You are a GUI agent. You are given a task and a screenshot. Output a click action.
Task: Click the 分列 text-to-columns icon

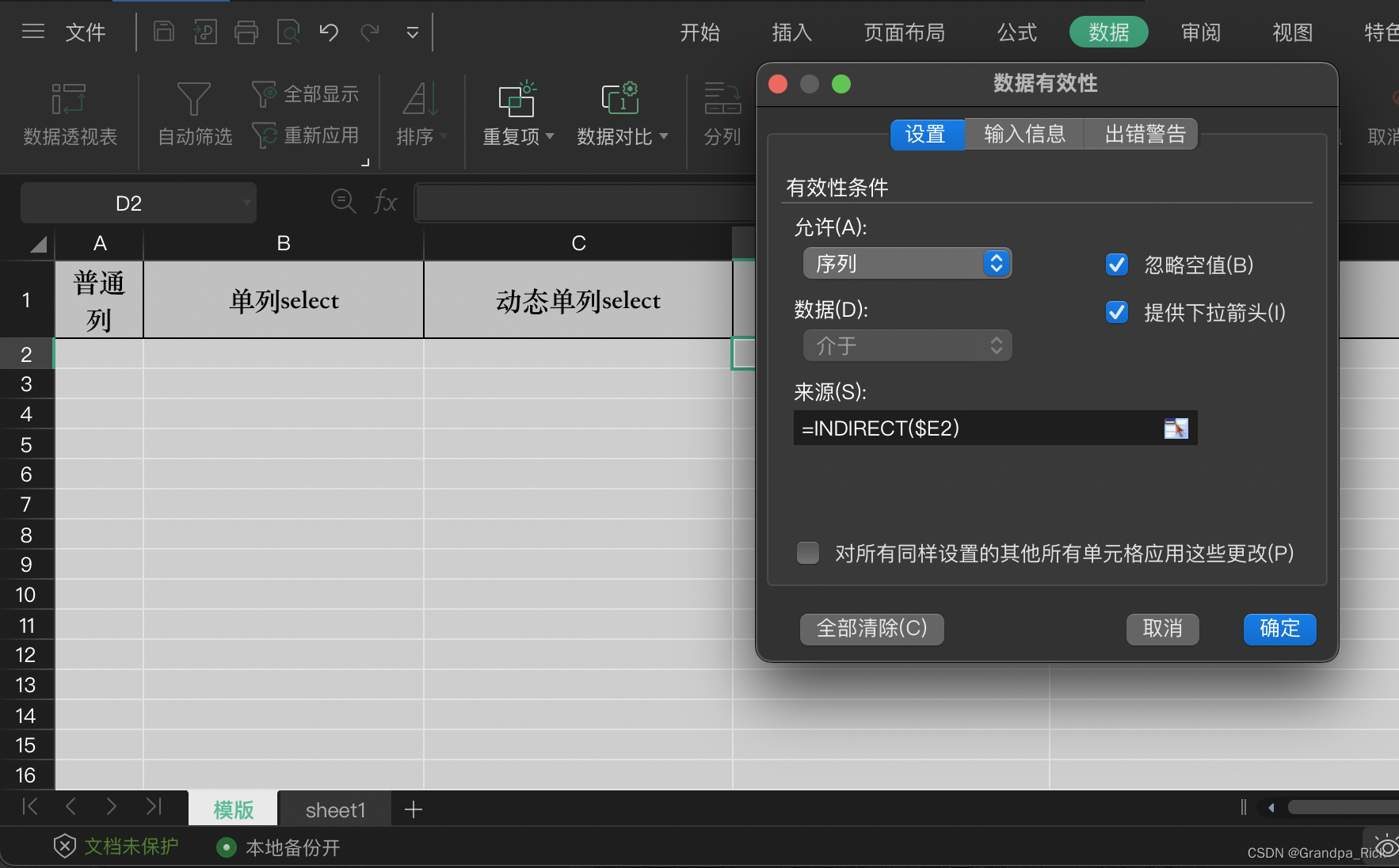click(x=721, y=115)
